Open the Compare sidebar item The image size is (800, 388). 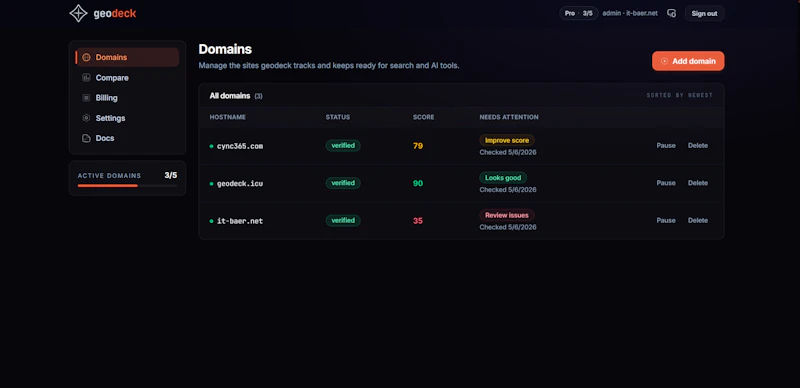[127, 78]
